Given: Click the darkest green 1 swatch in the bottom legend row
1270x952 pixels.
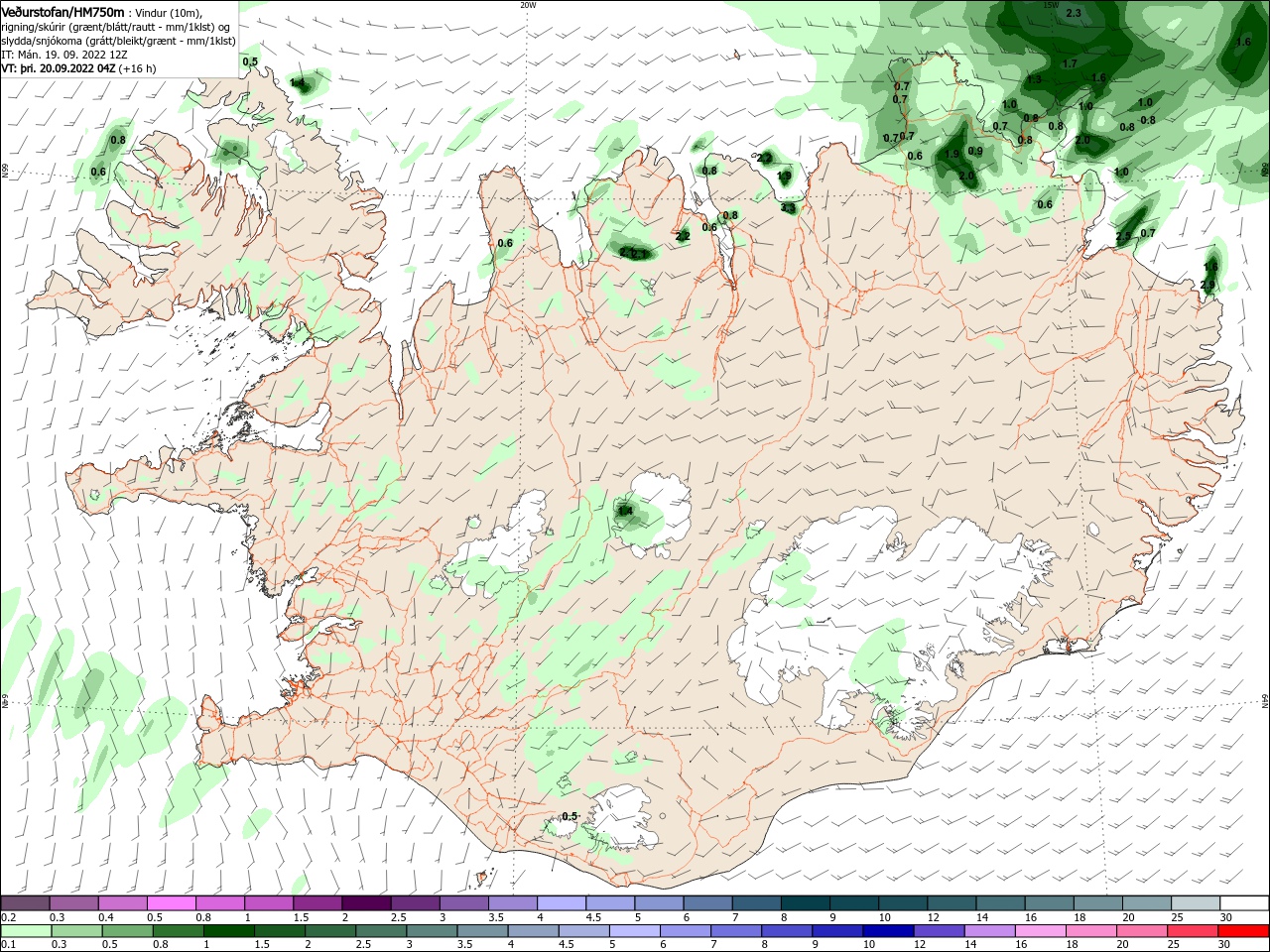Looking at the screenshot, I should click(229, 931).
